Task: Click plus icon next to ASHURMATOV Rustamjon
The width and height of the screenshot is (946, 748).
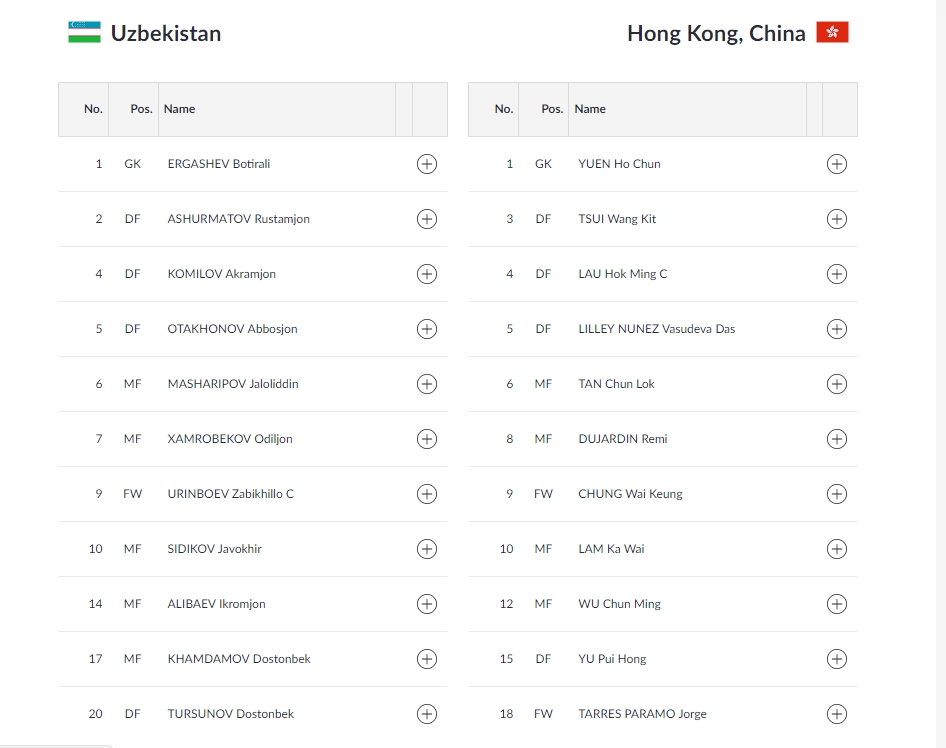Action: (427, 219)
